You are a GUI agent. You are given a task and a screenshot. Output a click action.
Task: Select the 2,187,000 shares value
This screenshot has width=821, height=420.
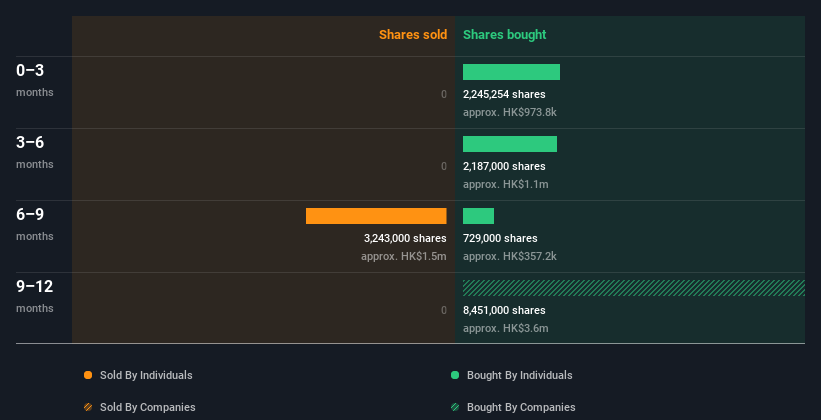[504, 166]
